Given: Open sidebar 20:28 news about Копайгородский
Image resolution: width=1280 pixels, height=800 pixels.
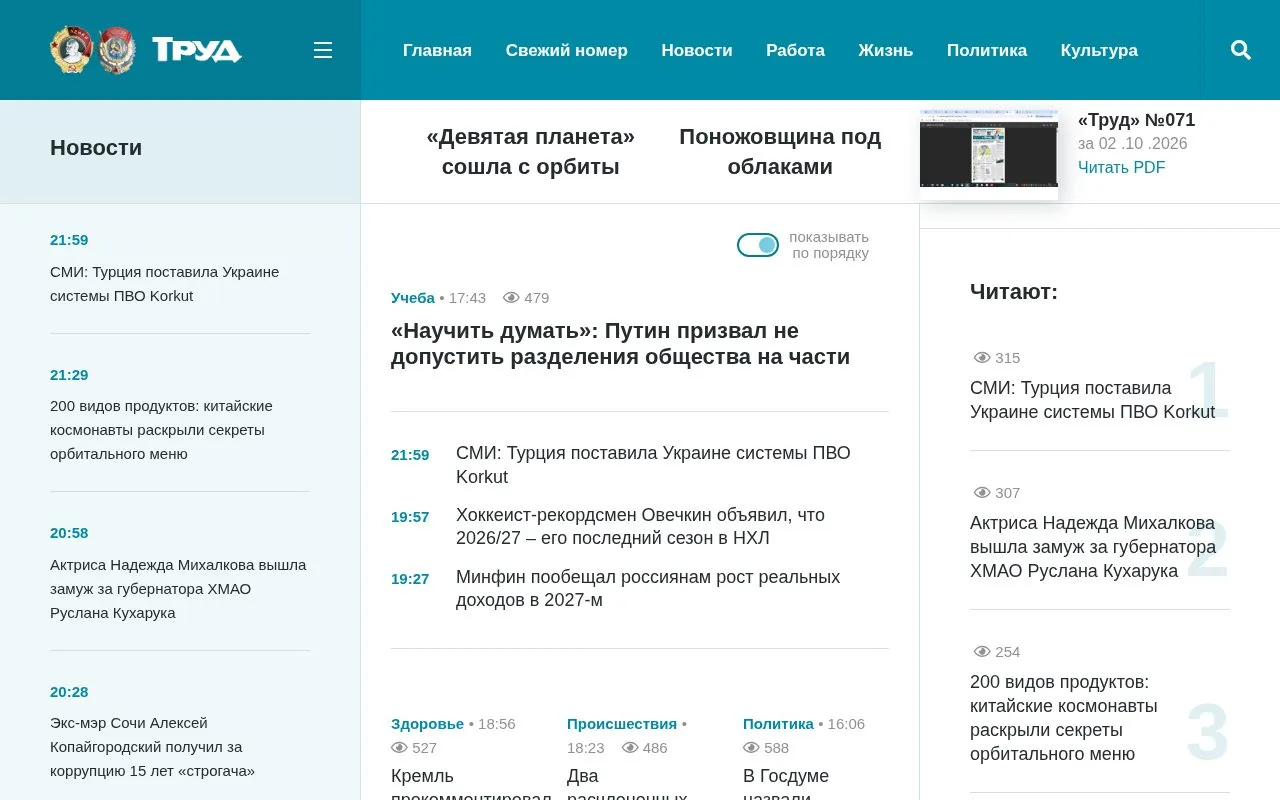Looking at the screenshot, I should click(152, 747).
